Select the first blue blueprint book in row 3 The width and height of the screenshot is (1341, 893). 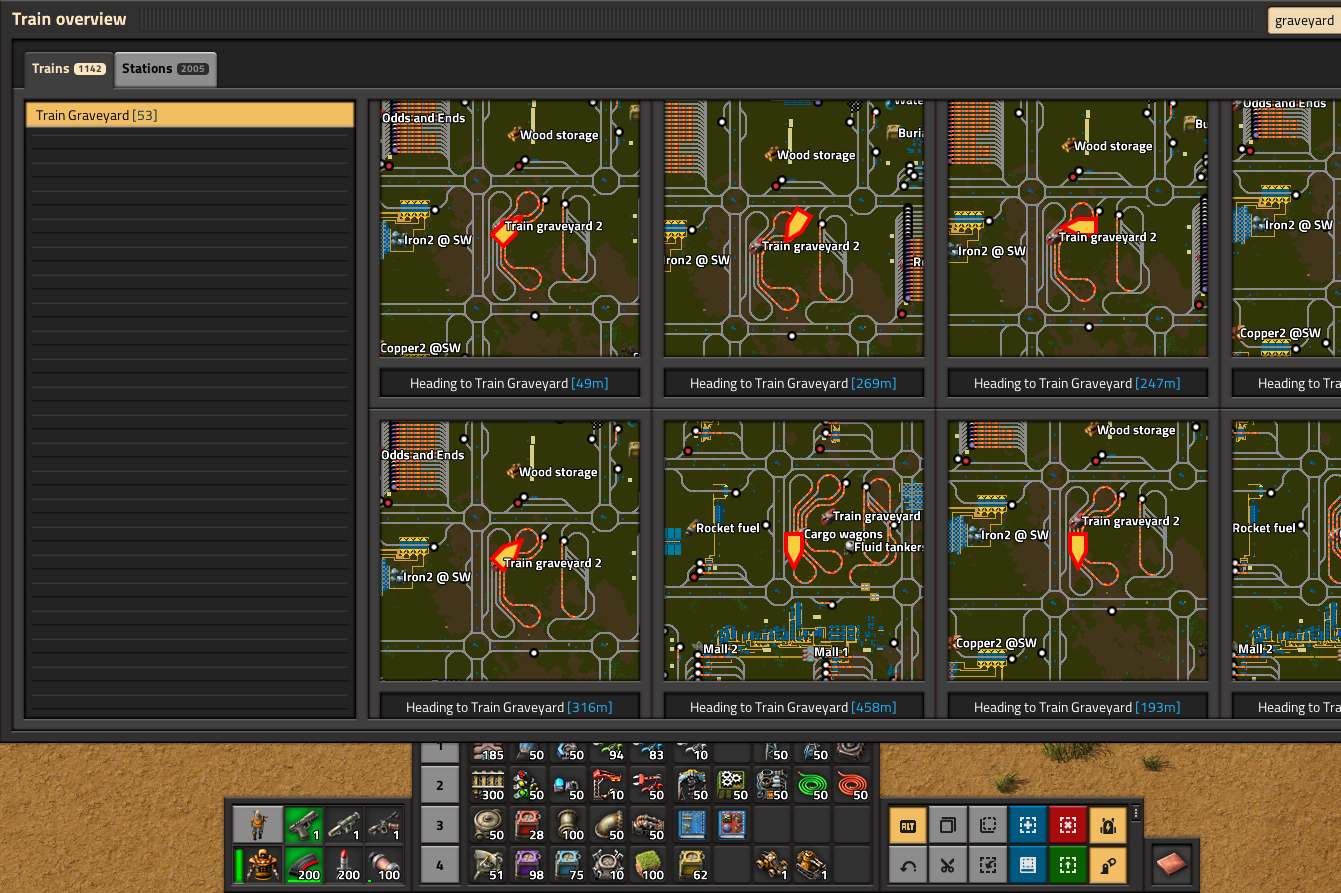(x=691, y=825)
